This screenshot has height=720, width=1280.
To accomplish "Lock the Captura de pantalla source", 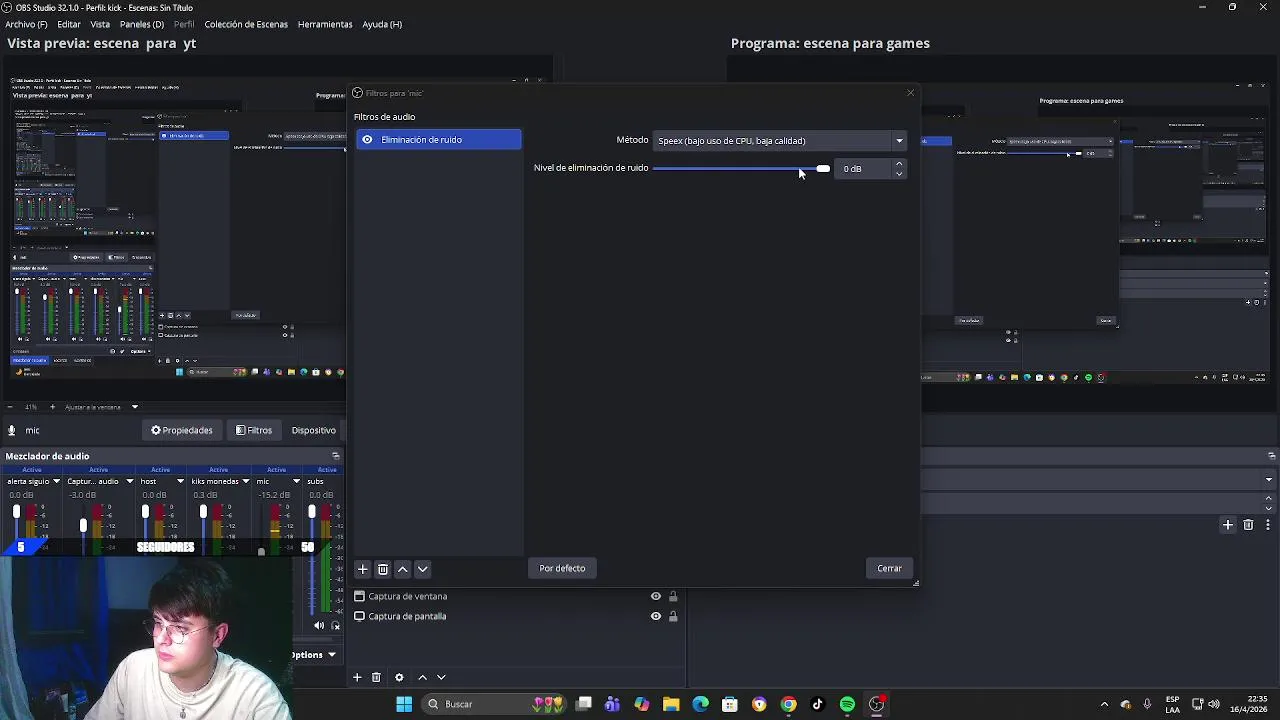I will (x=673, y=616).
